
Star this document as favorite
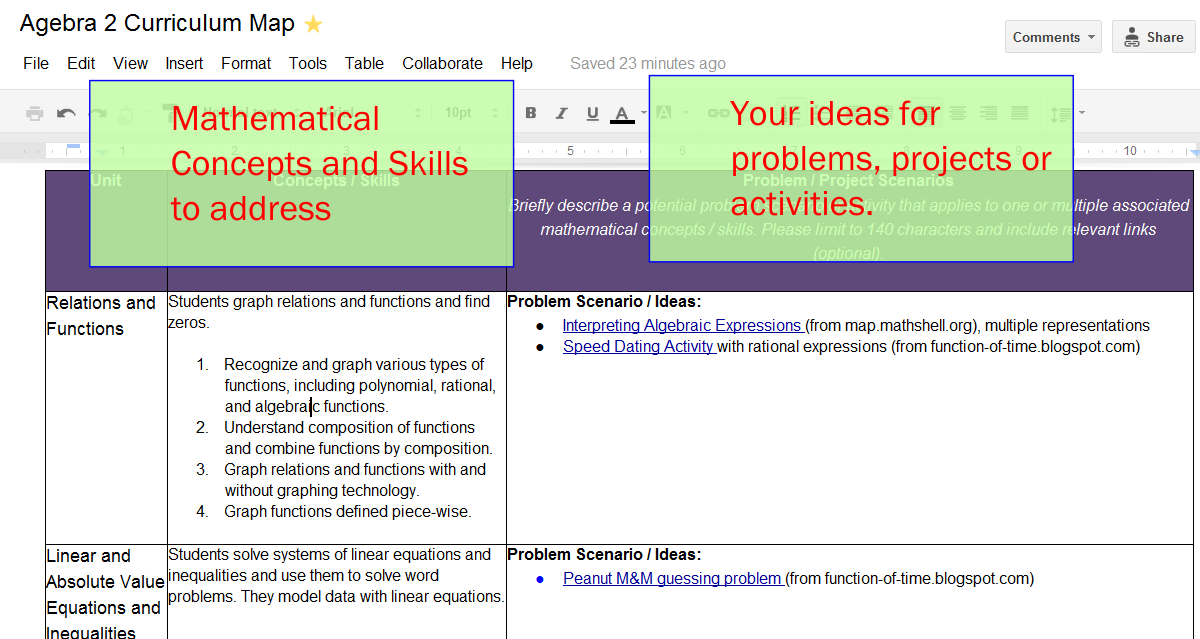pos(313,25)
